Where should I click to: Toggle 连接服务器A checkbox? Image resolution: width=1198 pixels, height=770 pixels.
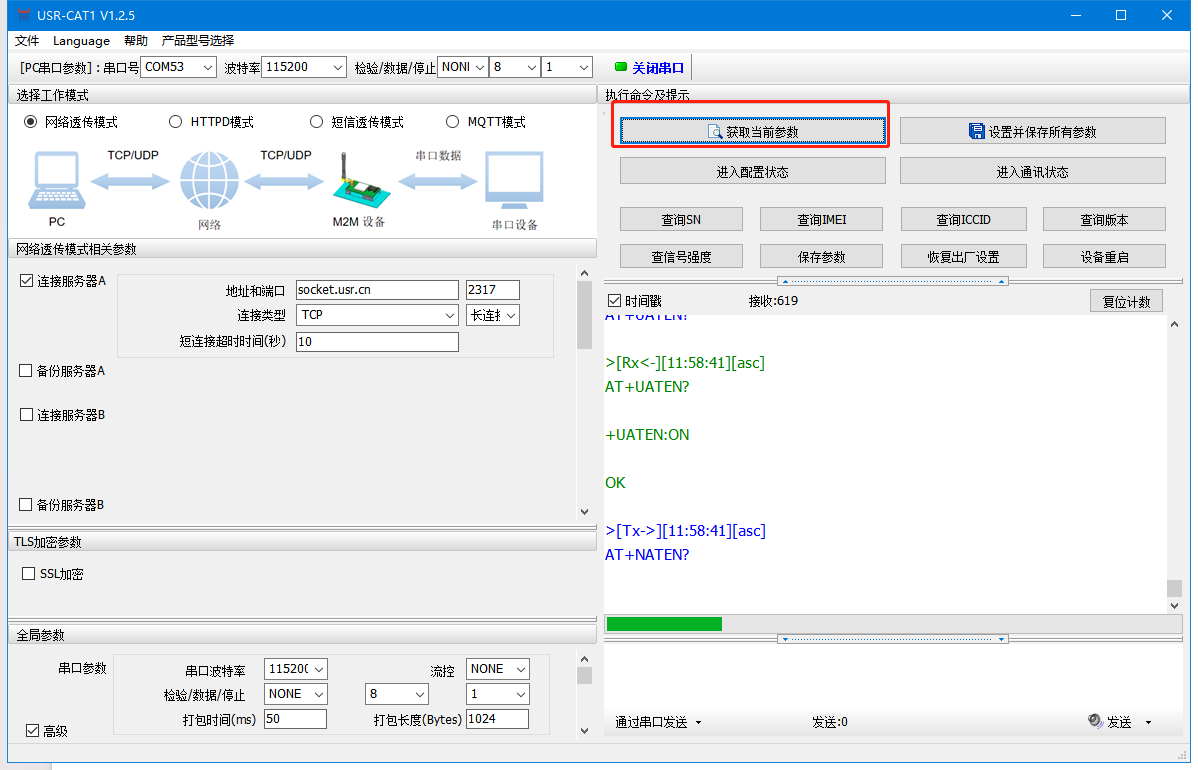point(27,280)
